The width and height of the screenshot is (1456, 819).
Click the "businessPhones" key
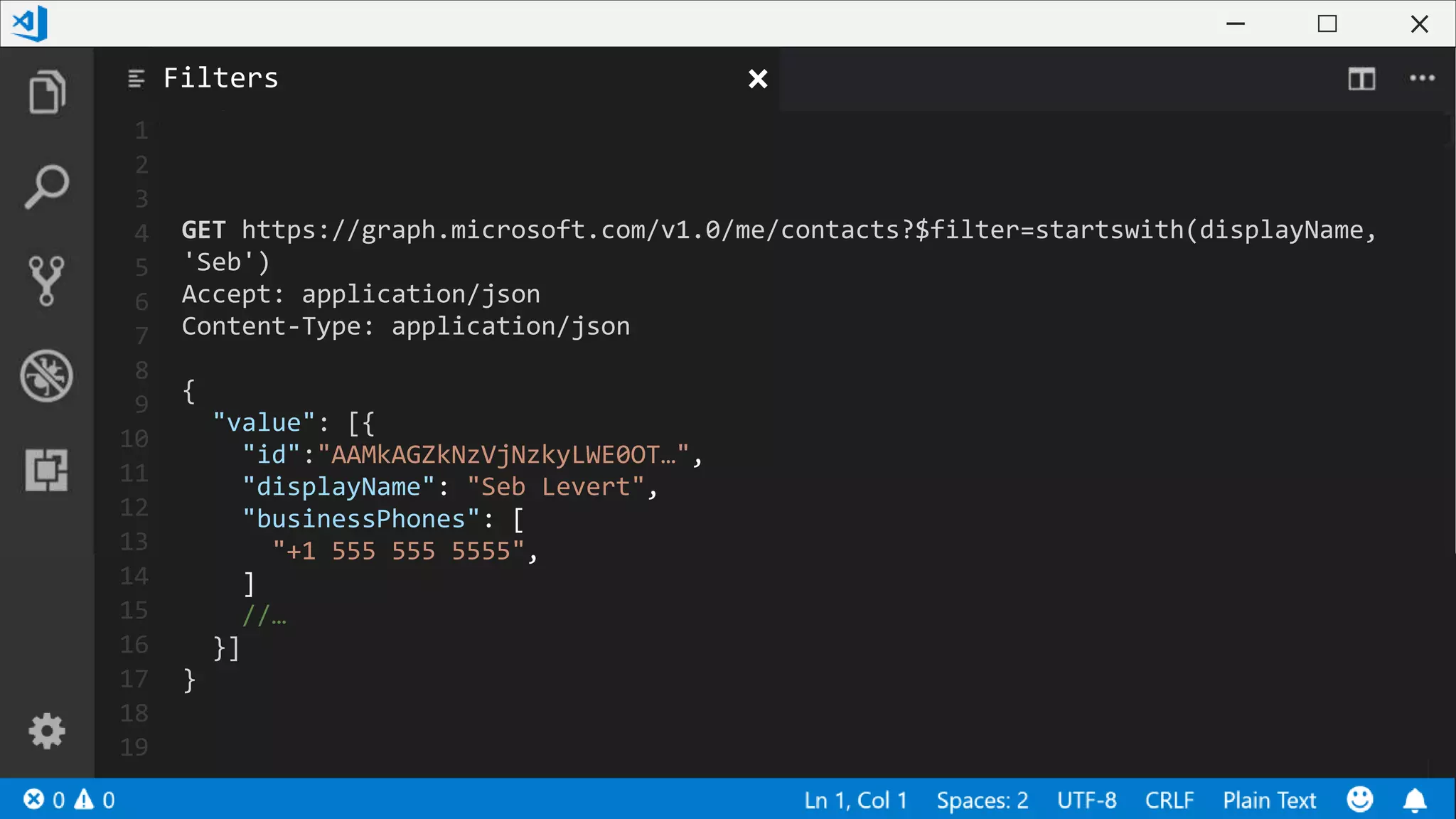361,519
